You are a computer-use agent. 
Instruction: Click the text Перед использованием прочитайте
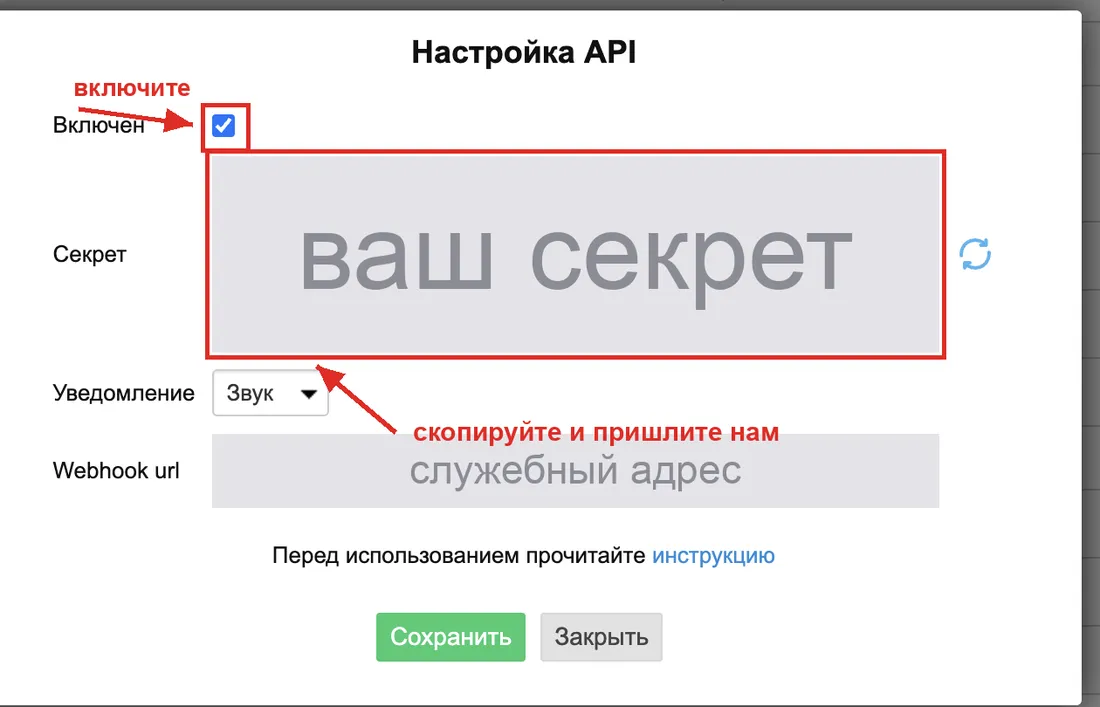tap(459, 556)
